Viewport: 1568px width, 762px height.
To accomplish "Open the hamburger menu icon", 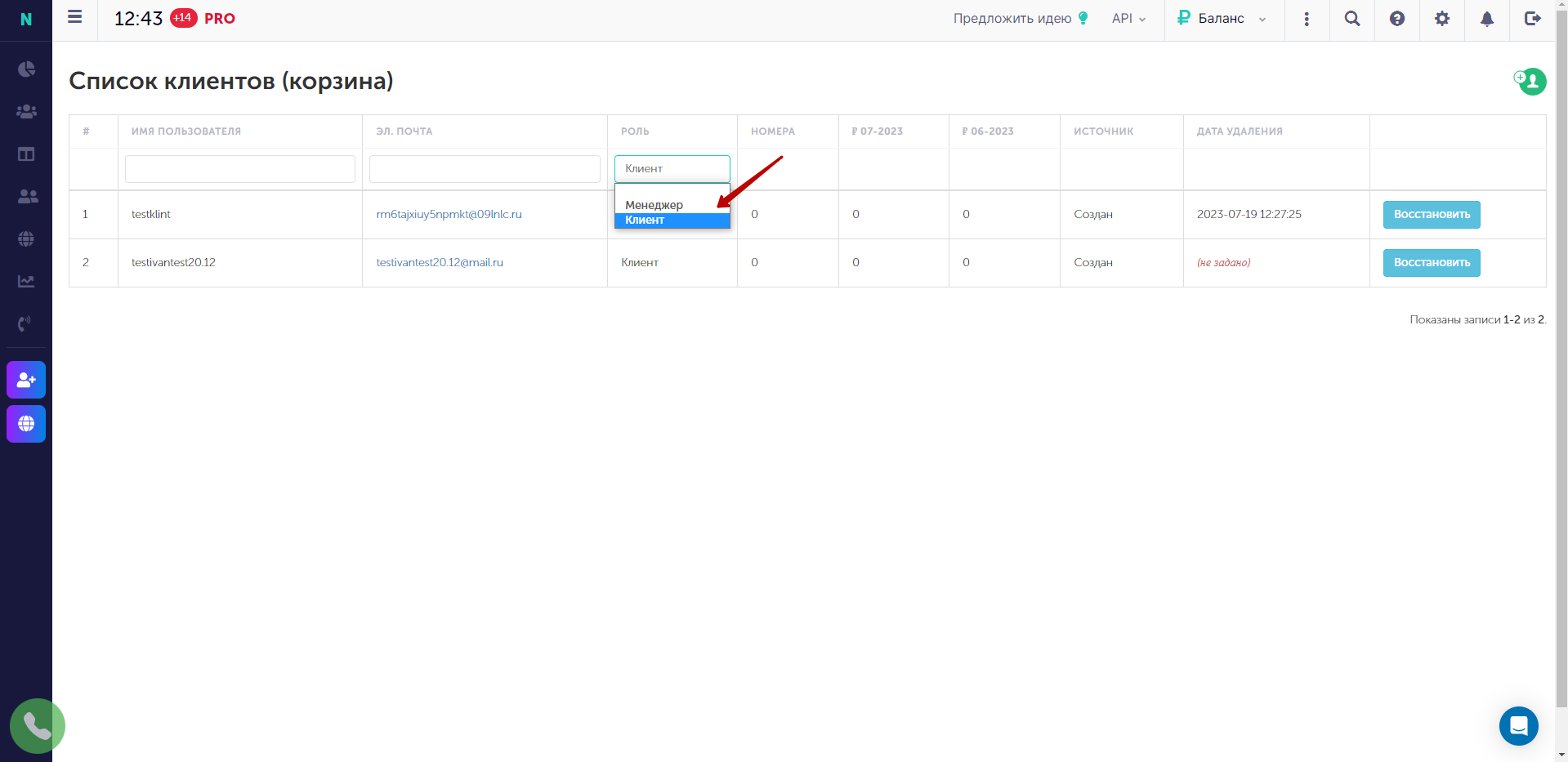I will point(74,17).
